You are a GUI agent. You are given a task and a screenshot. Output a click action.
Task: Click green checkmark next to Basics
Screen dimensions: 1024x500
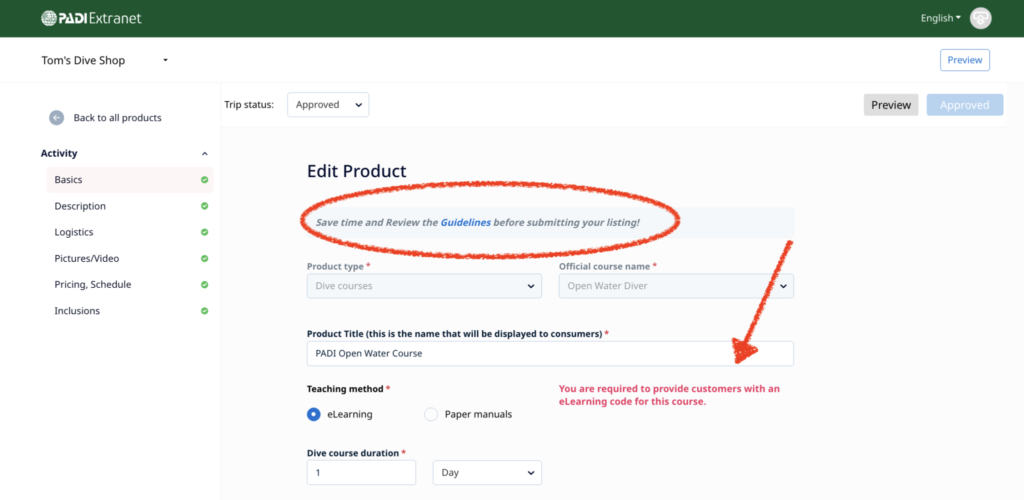(204, 180)
